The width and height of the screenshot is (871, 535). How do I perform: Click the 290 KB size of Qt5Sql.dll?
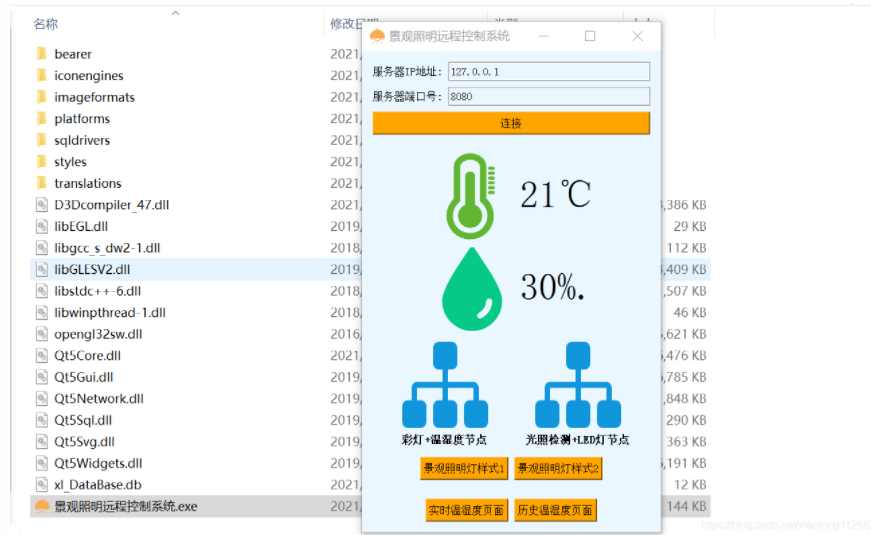(687, 421)
